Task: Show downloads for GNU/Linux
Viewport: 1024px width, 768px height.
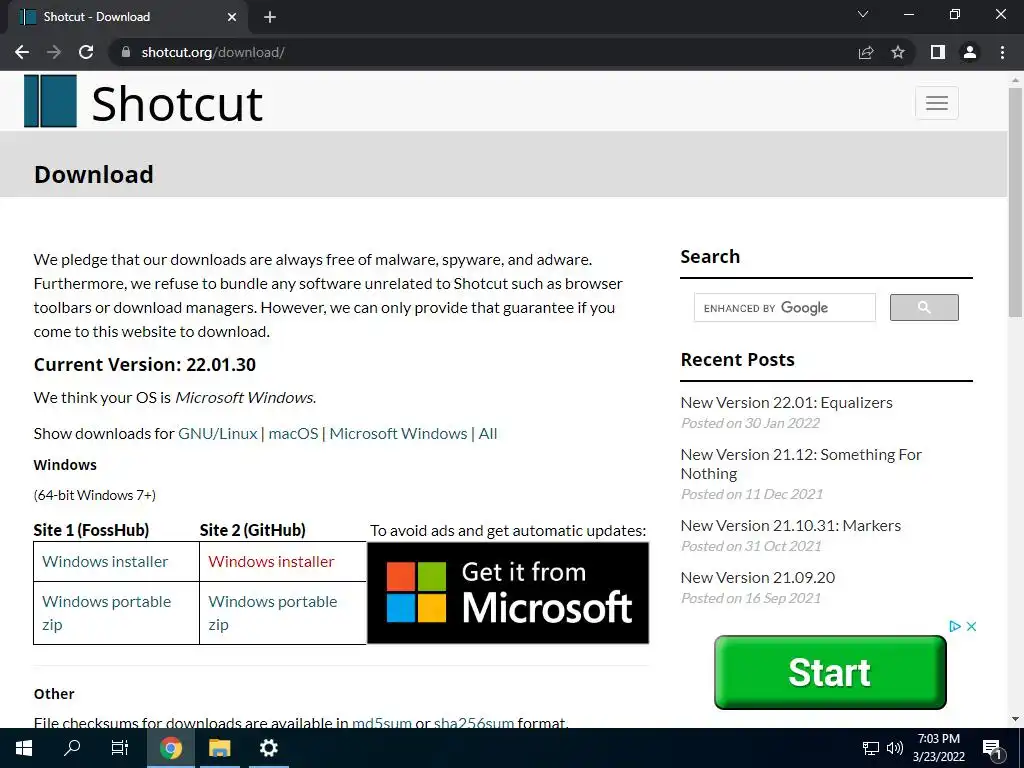Action: coord(217,434)
